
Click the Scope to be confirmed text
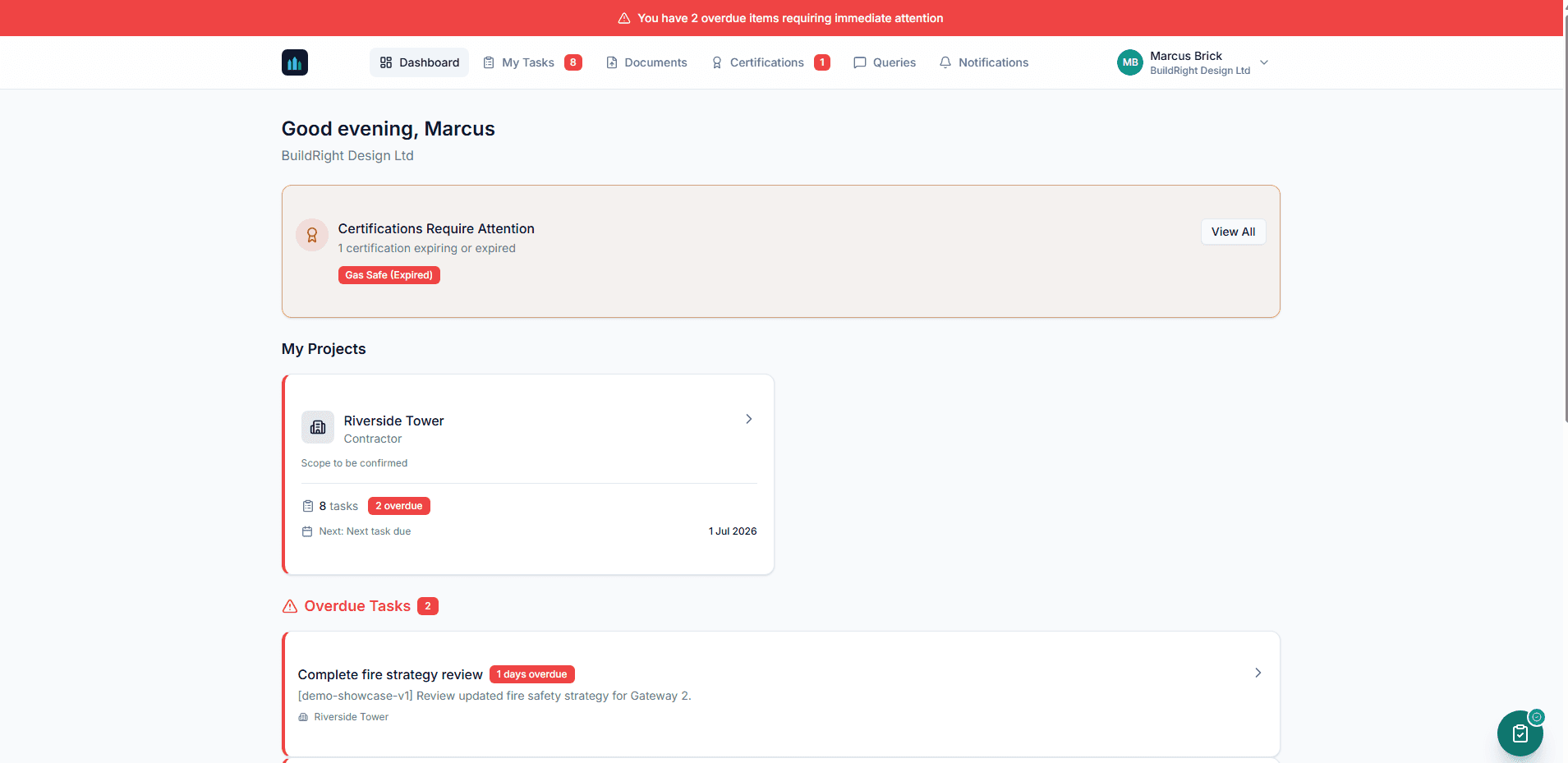354,463
